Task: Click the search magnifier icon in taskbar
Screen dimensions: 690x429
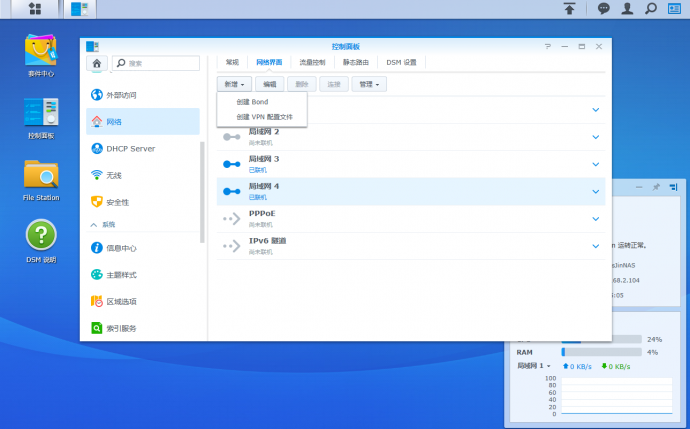Action: (x=651, y=9)
